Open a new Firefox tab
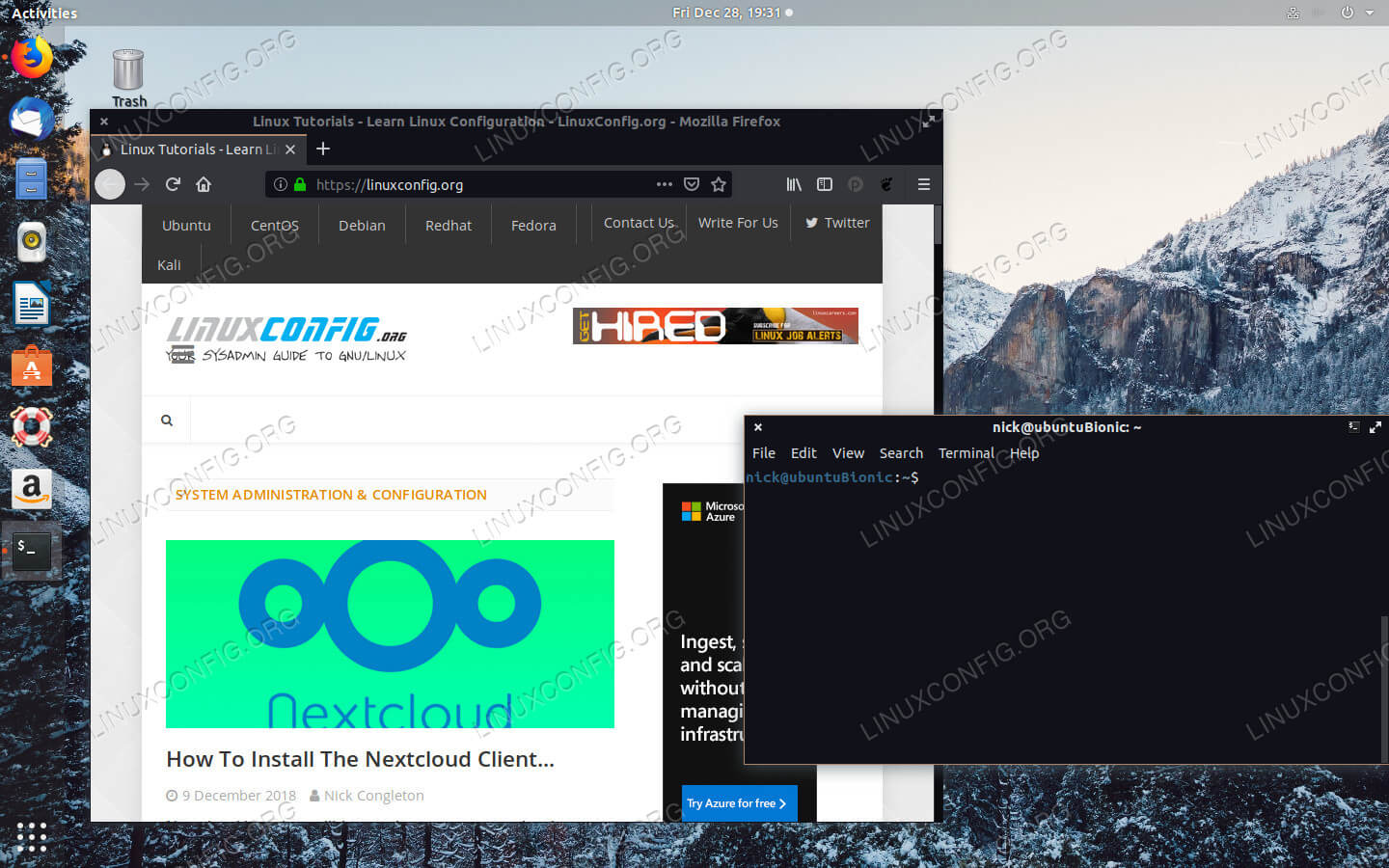Image resolution: width=1389 pixels, height=868 pixels. pyautogui.click(x=323, y=149)
